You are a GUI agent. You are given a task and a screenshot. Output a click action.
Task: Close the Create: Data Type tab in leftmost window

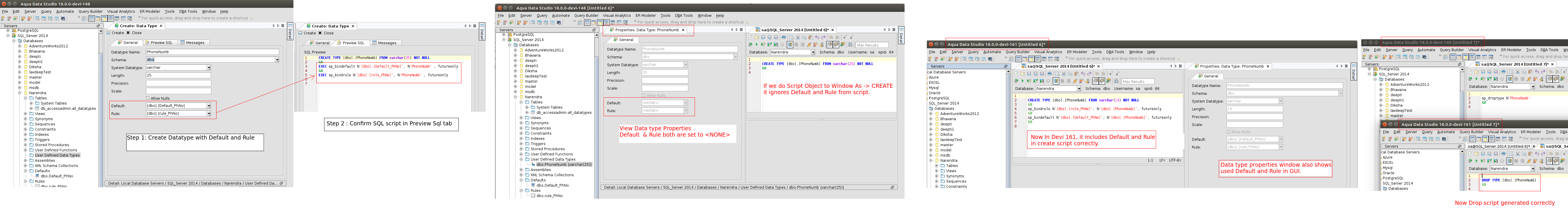click(x=161, y=26)
